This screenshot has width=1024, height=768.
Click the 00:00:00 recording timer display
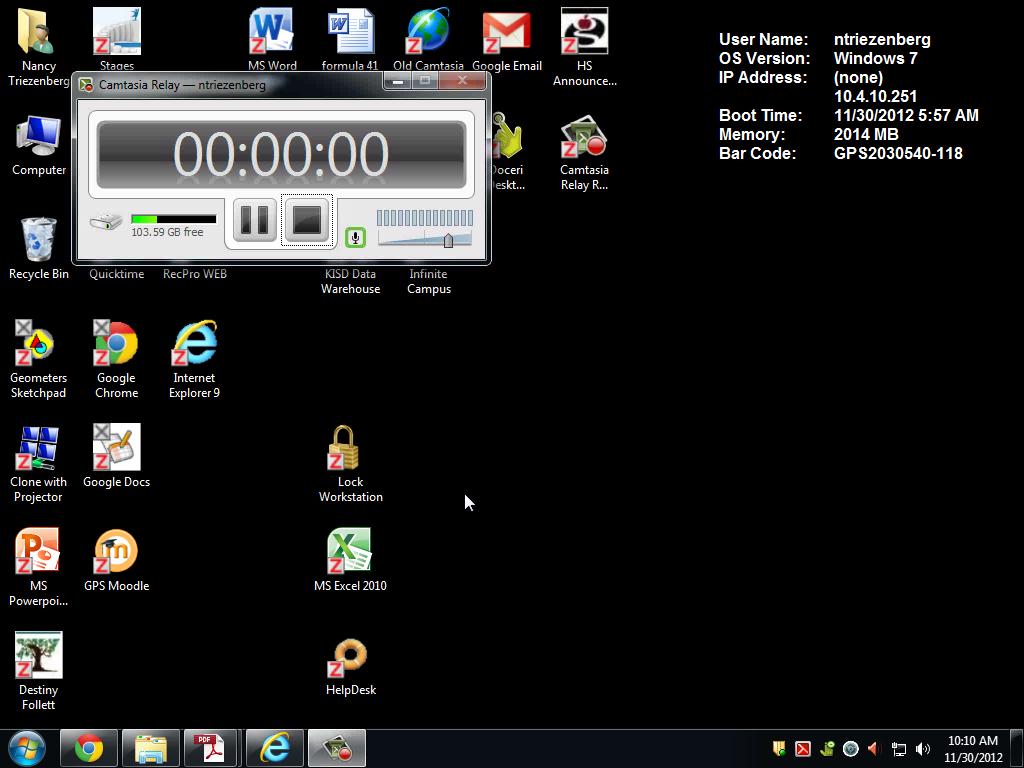click(x=281, y=154)
